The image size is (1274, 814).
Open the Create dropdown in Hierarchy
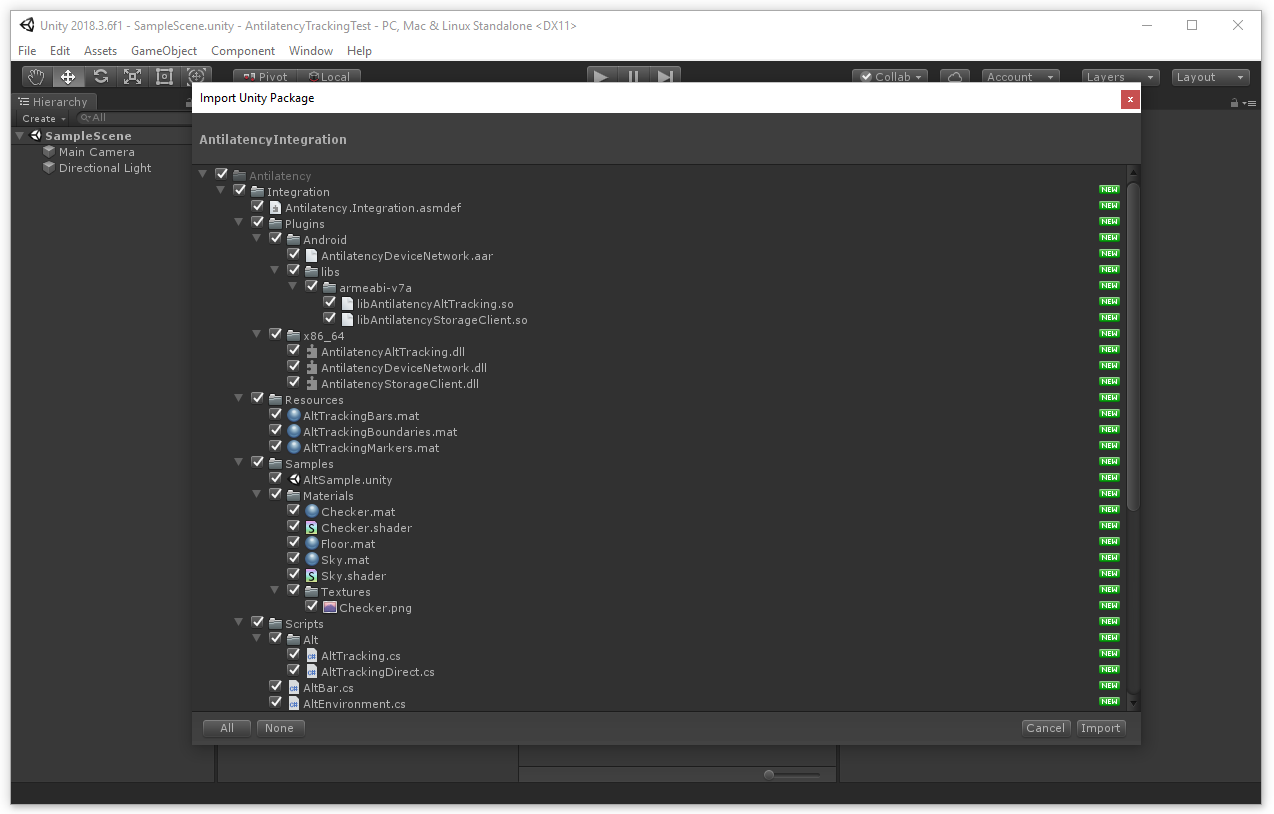click(43, 118)
